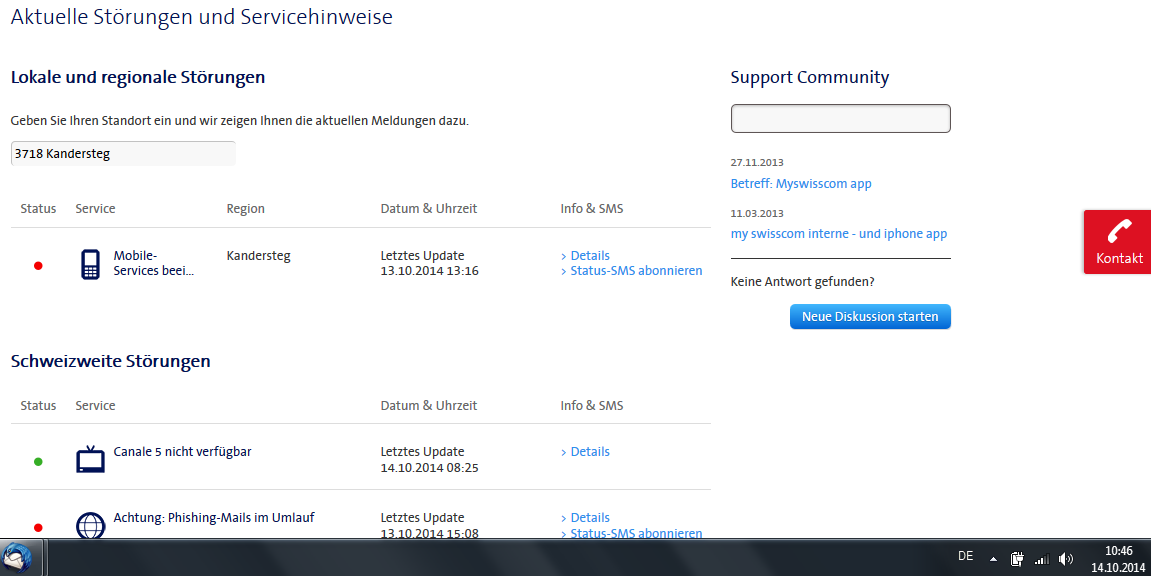The image size is (1151, 576).
Task: Open the Betreff: Myswisscom app discussion
Action: coord(801,183)
